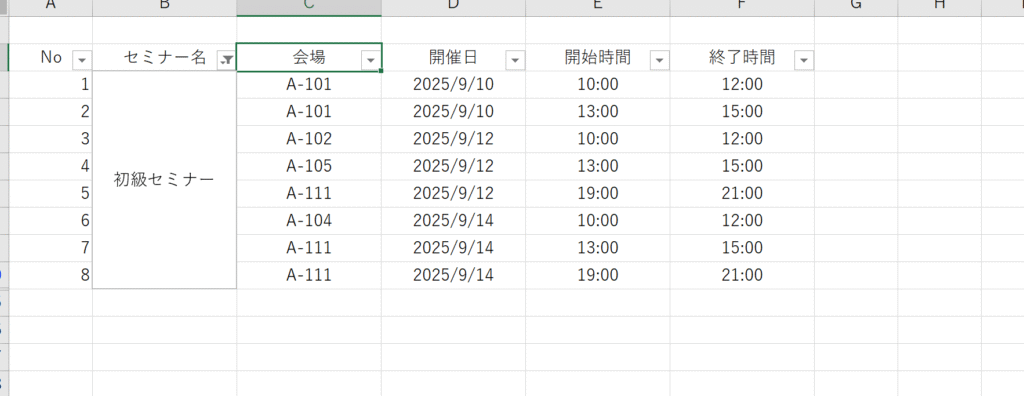Select column D header
This screenshot has width=1024, height=396.
[453, 7]
